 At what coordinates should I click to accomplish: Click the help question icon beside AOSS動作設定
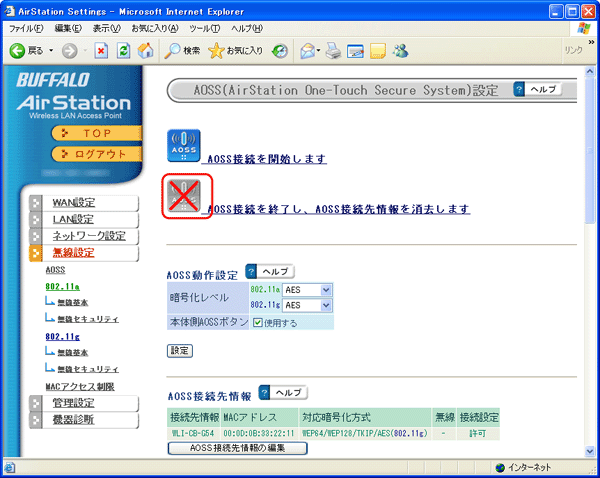pyautogui.click(x=251, y=272)
